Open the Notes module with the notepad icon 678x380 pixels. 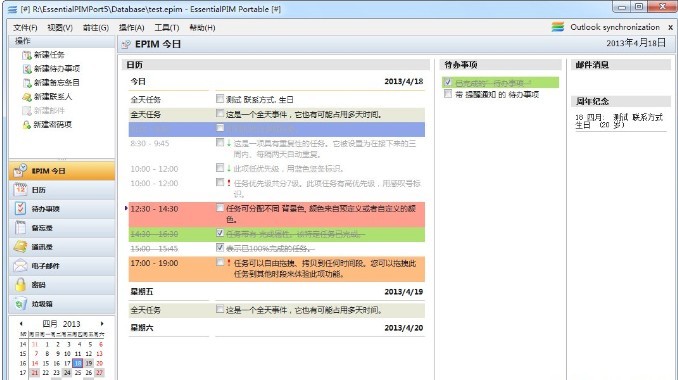coord(62,228)
